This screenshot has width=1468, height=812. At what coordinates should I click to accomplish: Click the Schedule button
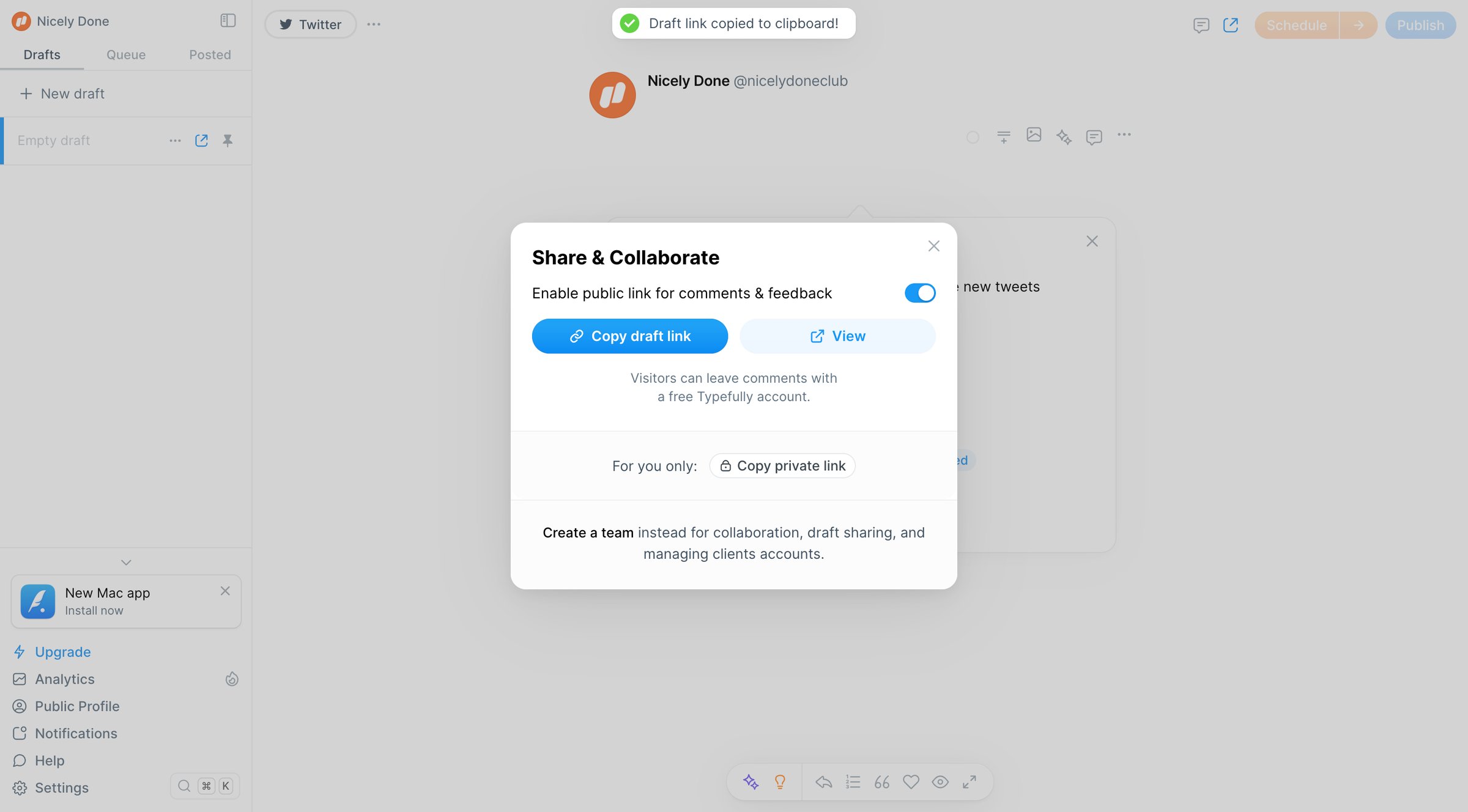pyautogui.click(x=1297, y=25)
